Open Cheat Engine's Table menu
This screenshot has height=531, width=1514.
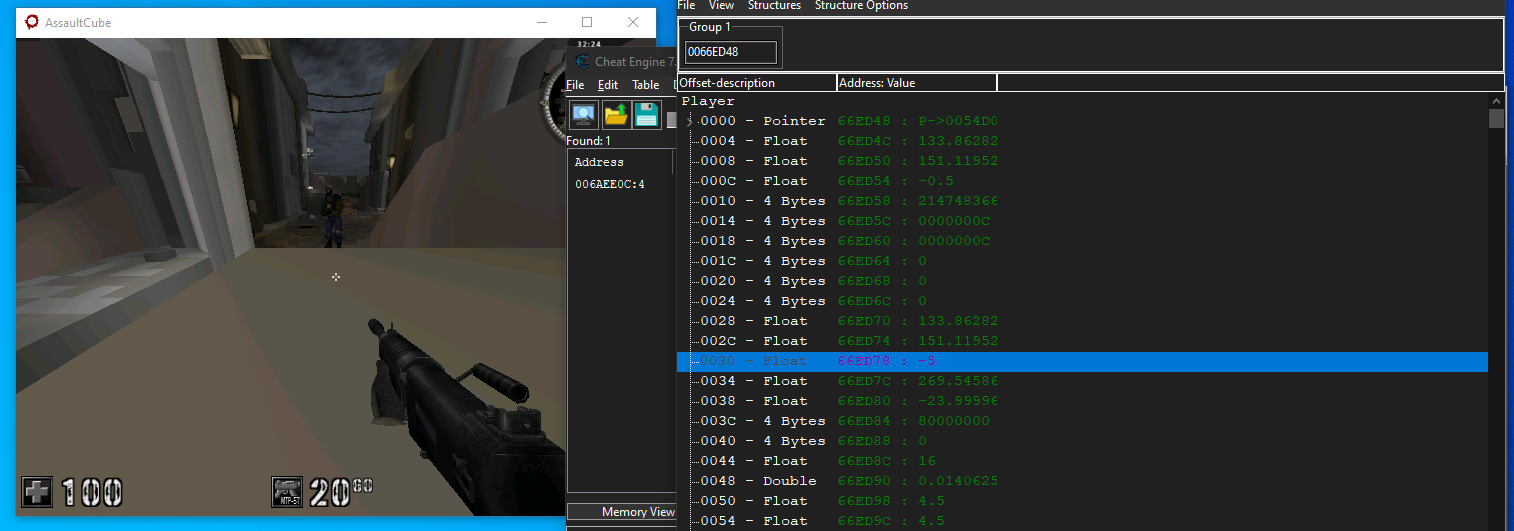(x=645, y=85)
